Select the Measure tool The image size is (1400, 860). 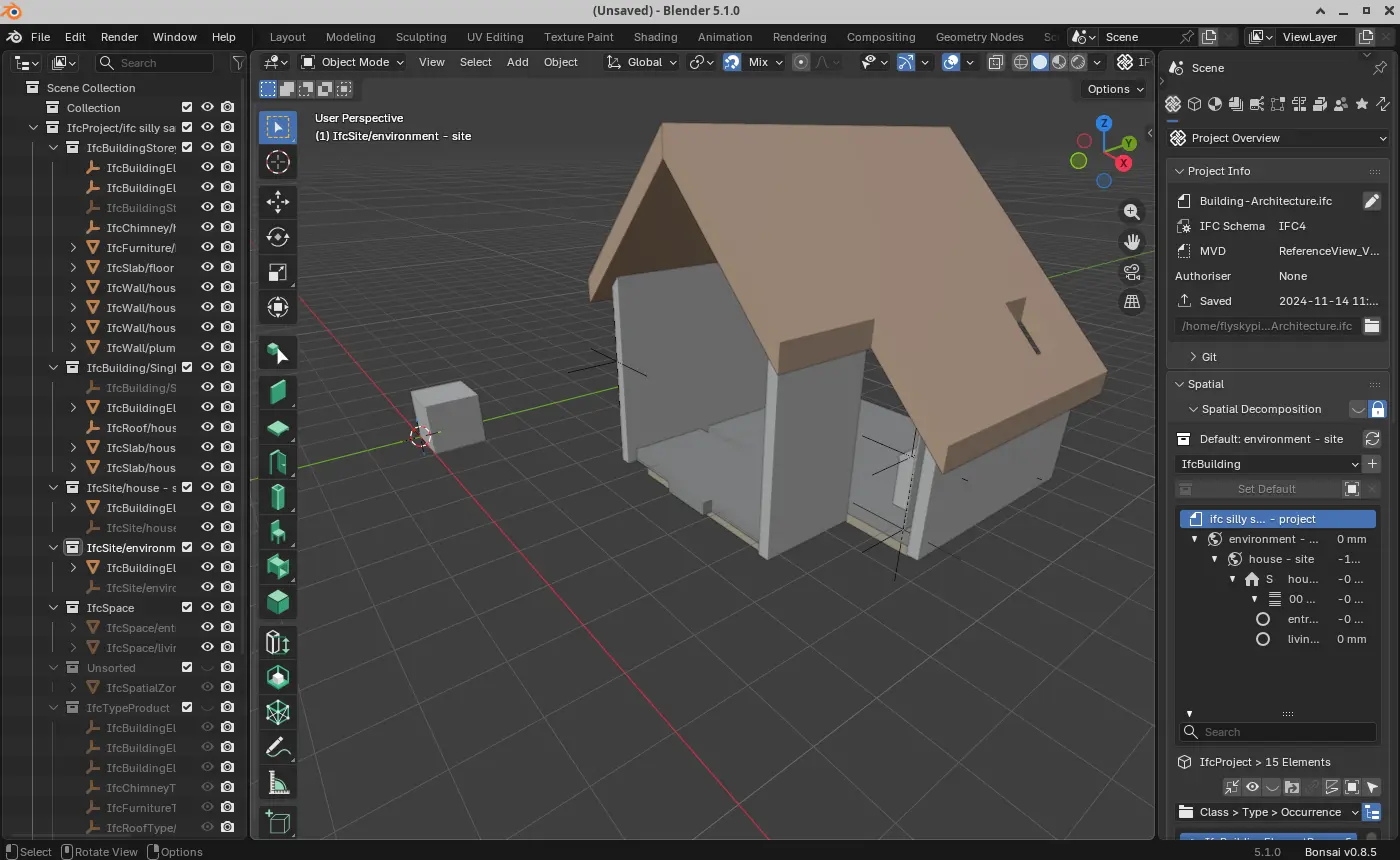click(278, 784)
